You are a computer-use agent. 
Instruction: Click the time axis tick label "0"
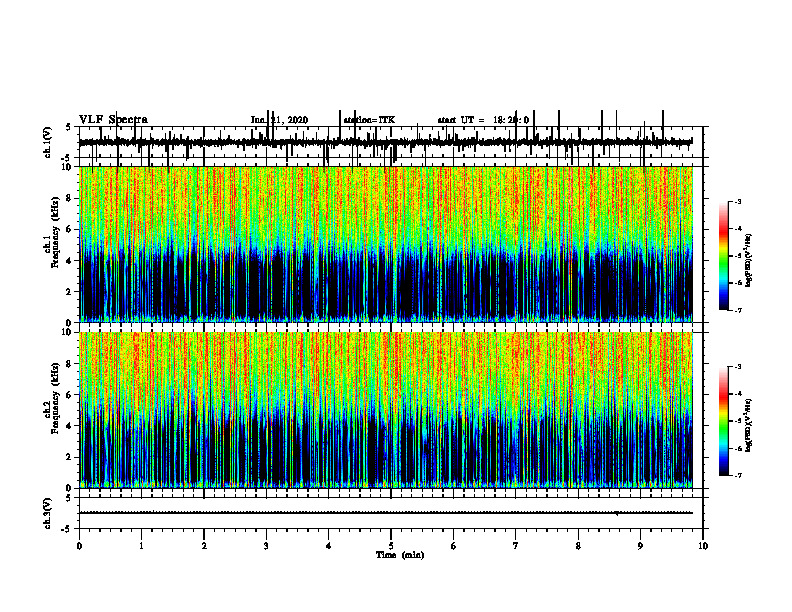[79, 546]
